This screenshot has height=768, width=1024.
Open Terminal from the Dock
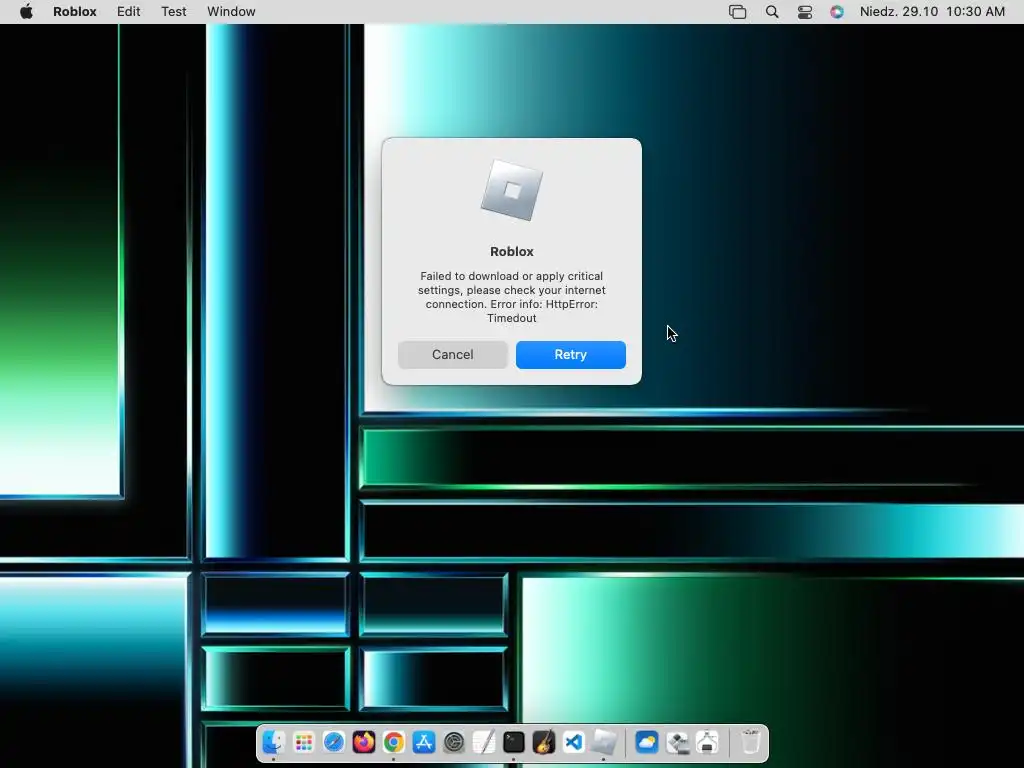click(x=514, y=743)
